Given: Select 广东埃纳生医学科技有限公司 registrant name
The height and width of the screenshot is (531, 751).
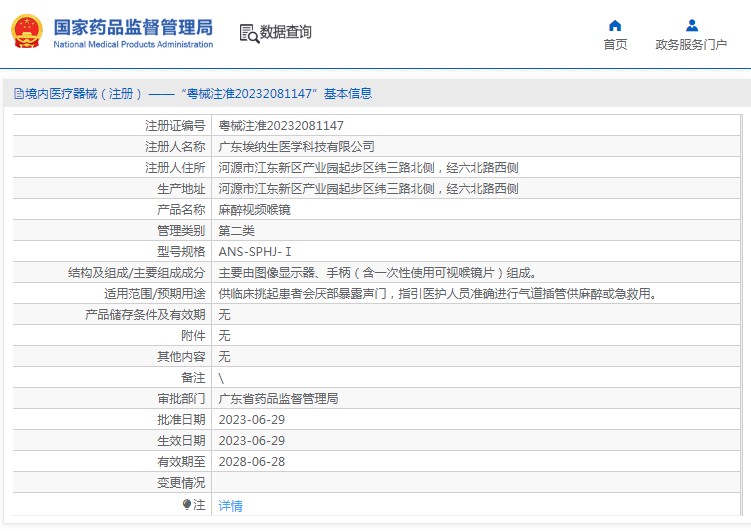Looking at the screenshot, I should [296, 147].
